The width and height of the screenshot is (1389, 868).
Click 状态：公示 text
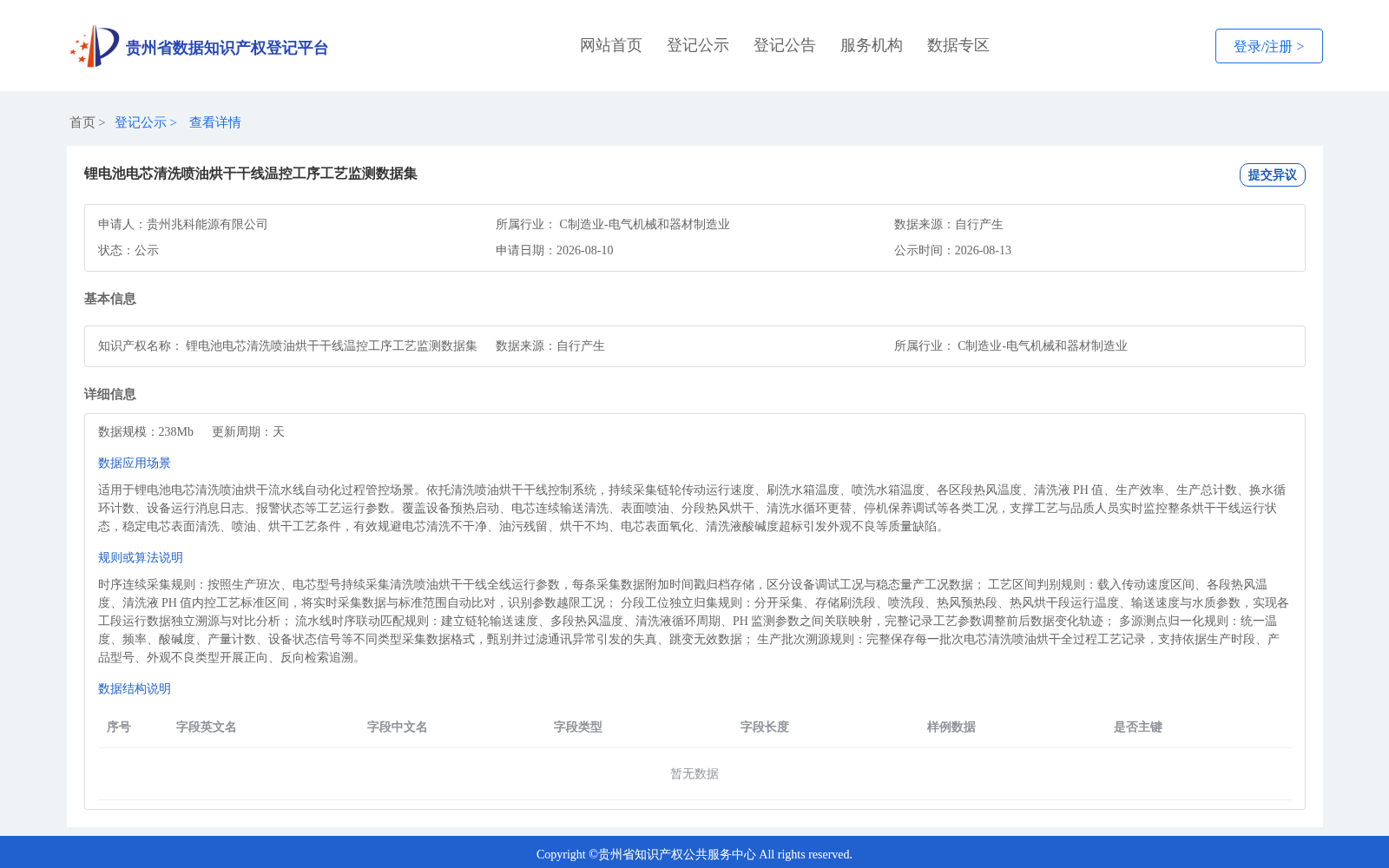(128, 250)
